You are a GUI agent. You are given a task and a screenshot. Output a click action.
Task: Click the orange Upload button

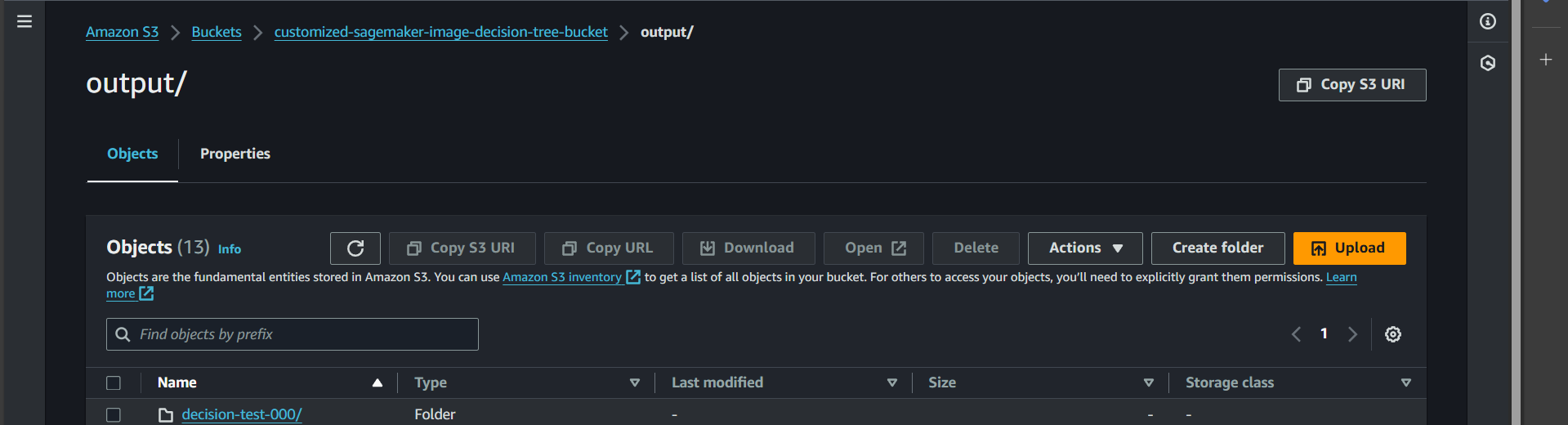(1349, 248)
